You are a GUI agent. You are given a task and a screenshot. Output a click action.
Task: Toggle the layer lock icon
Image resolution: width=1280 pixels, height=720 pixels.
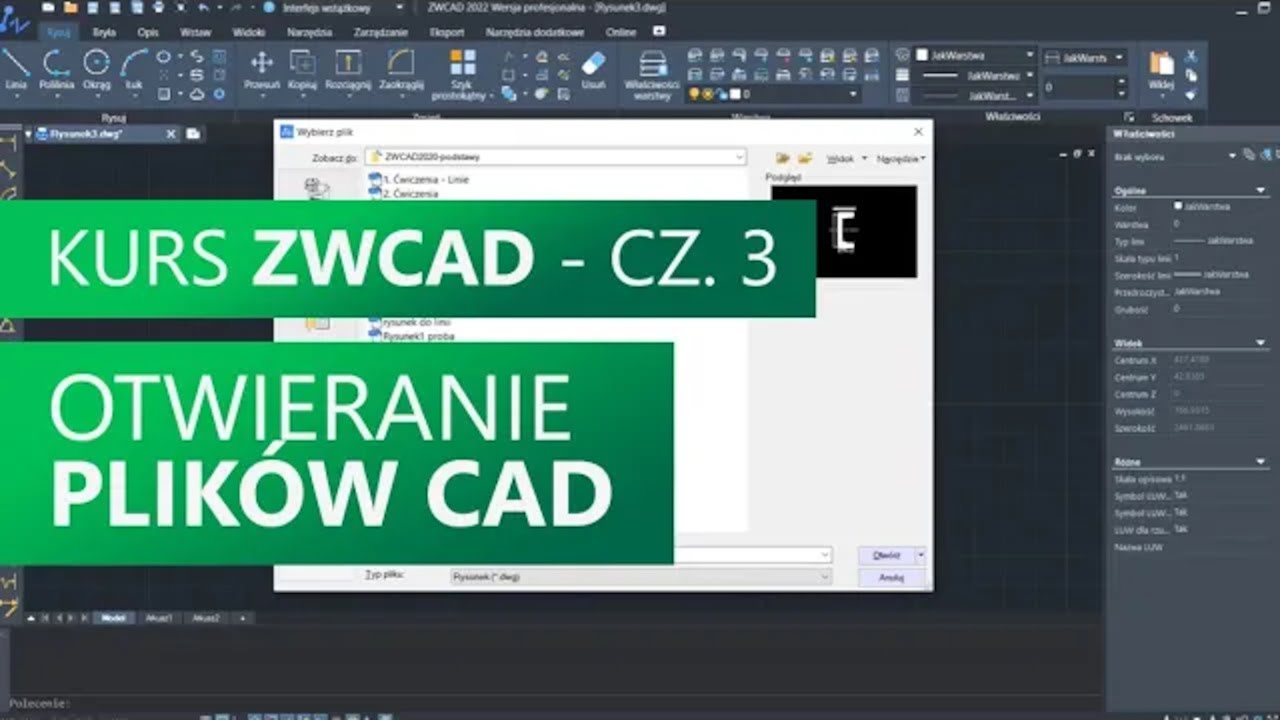[720, 94]
